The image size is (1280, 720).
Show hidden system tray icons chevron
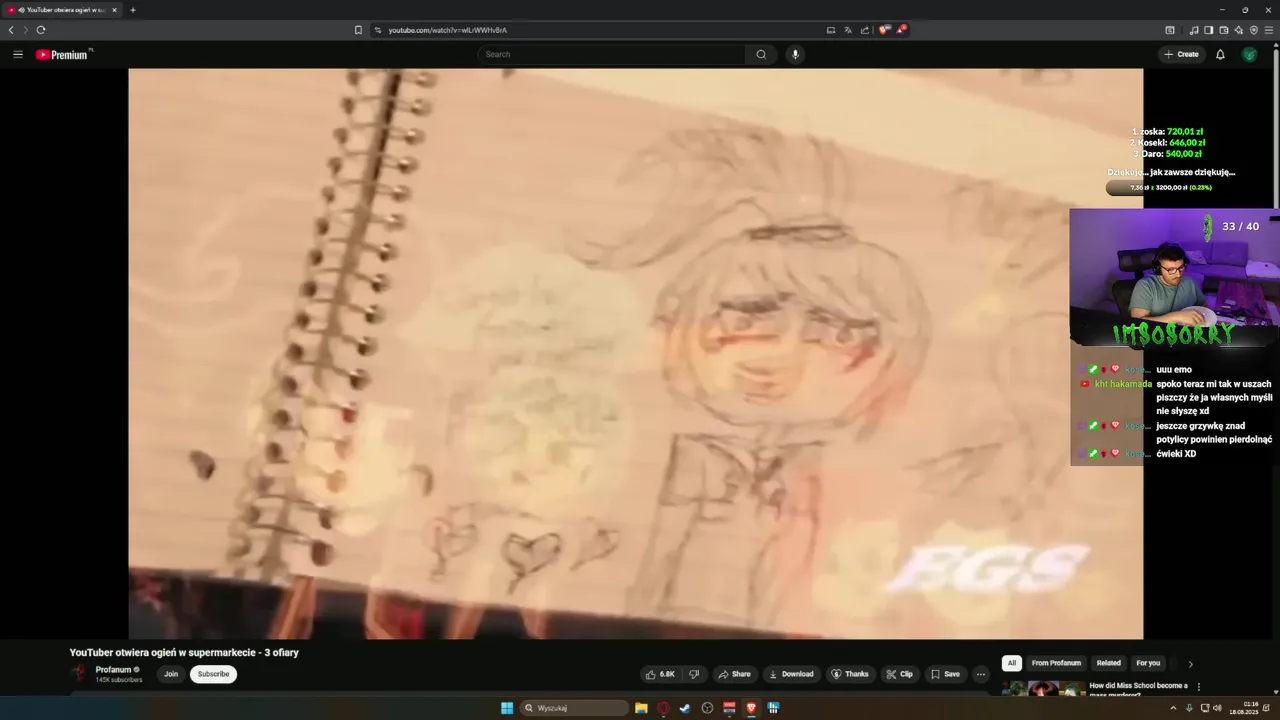point(1173,708)
